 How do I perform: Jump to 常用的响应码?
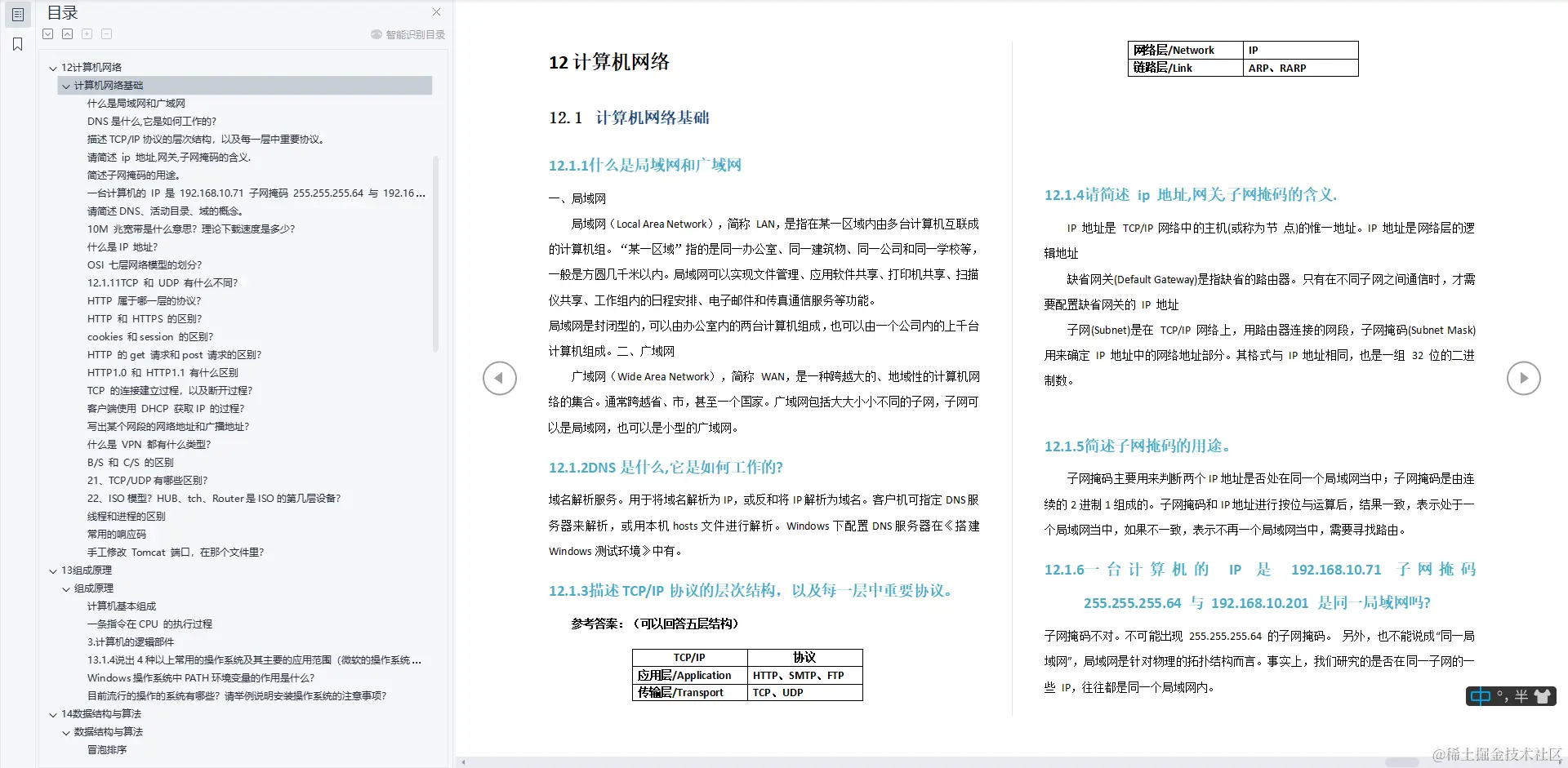point(117,535)
